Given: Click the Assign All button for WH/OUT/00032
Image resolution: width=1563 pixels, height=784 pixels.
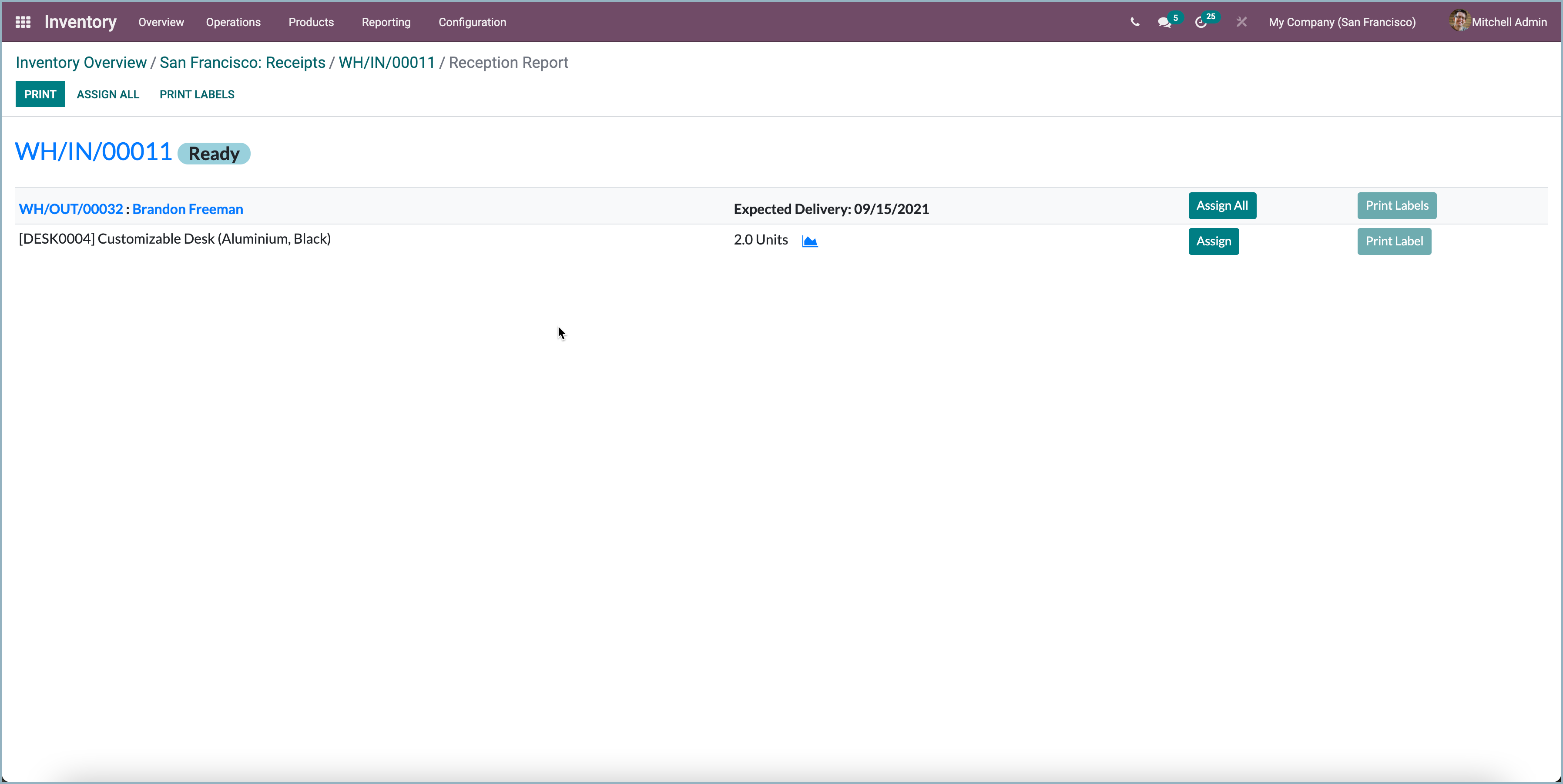Looking at the screenshot, I should [x=1222, y=206].
